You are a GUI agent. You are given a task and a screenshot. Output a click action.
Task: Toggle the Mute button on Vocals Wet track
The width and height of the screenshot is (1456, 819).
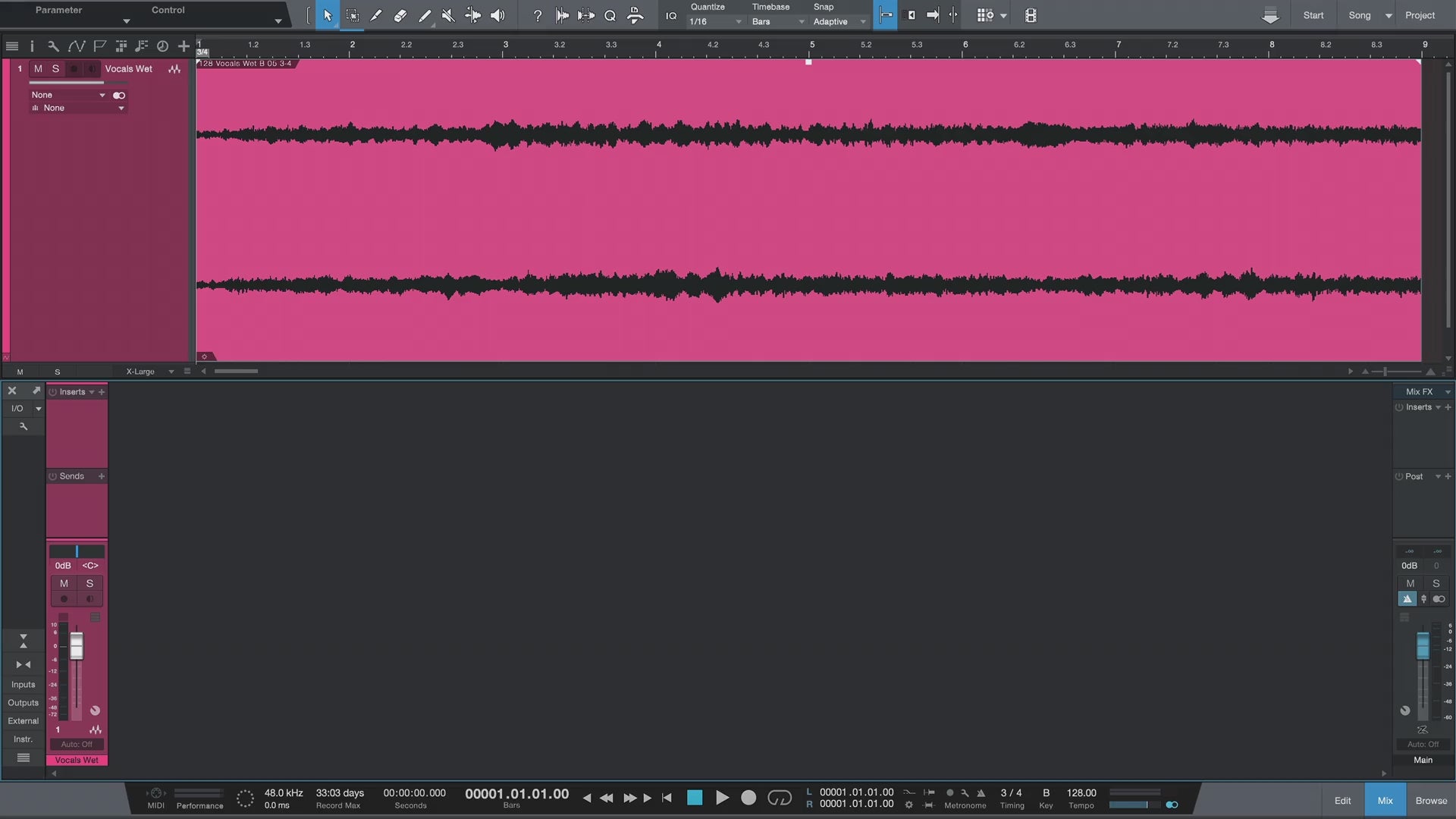[x=37, y=68]
